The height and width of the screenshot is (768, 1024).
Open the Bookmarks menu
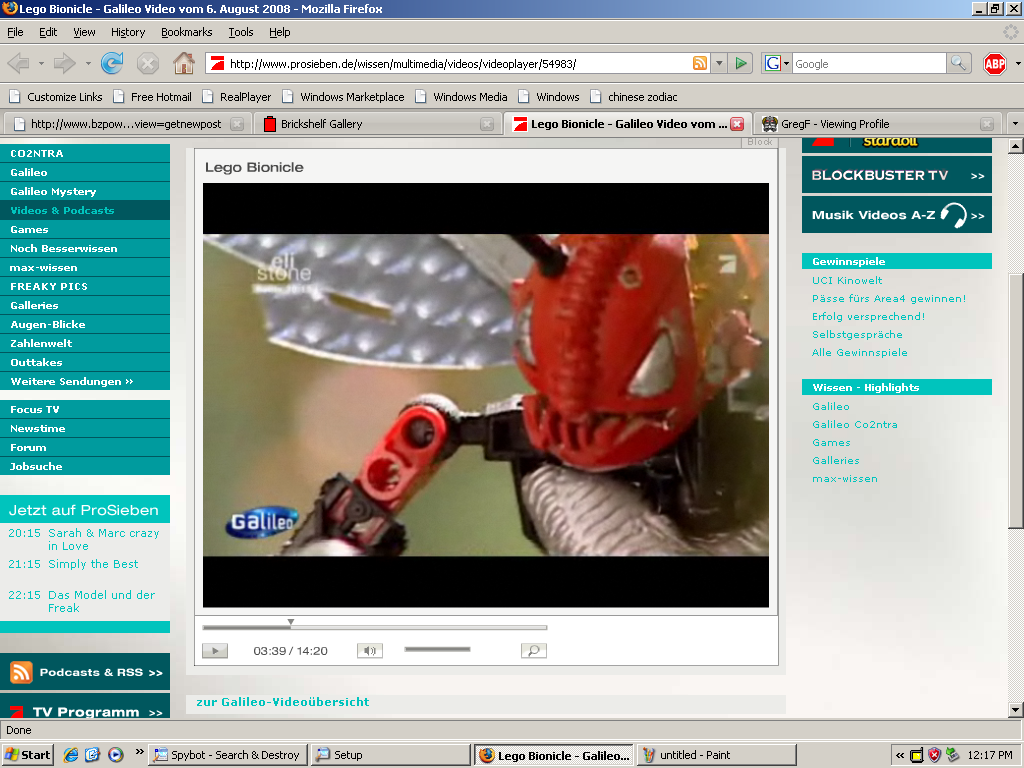(186, 32)
